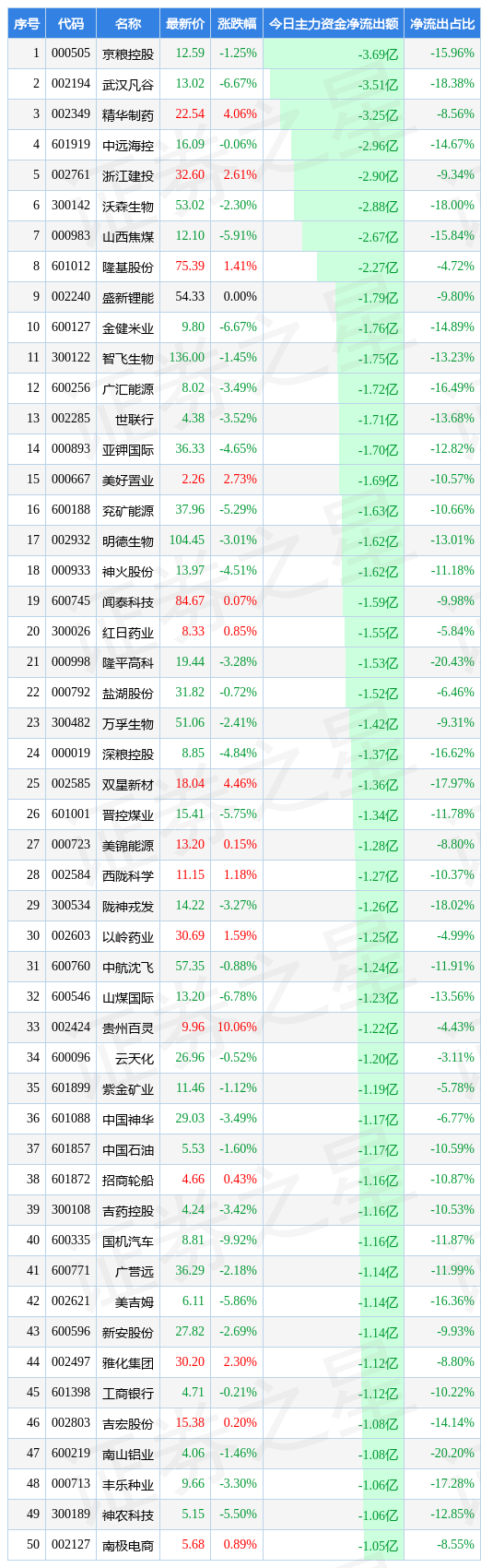Select stock name 盐湖股份
The image size is (481, 1568).
click(x=128, y=693)
